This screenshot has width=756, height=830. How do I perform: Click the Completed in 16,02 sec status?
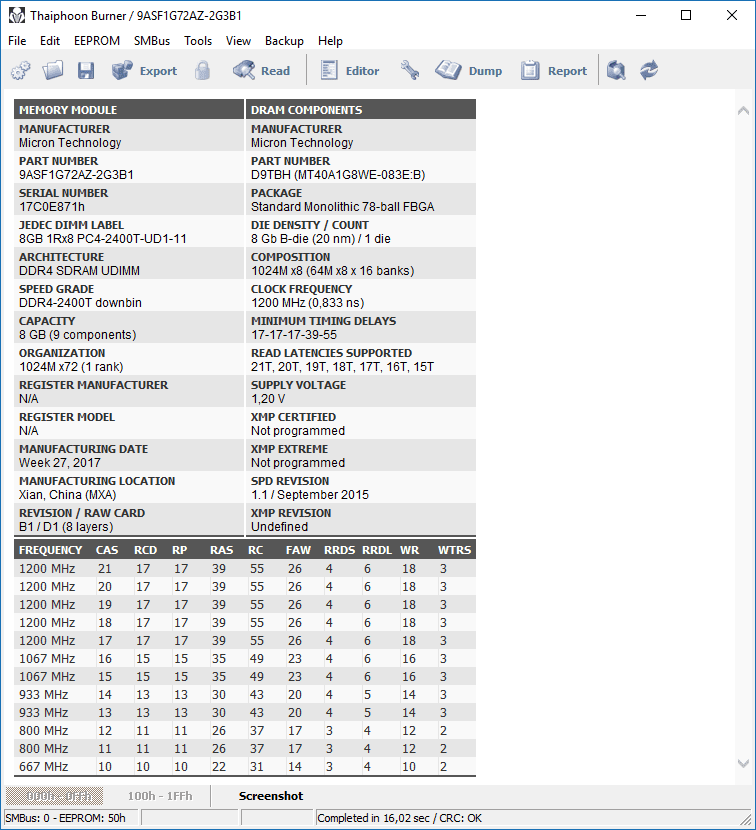(400, 818)
